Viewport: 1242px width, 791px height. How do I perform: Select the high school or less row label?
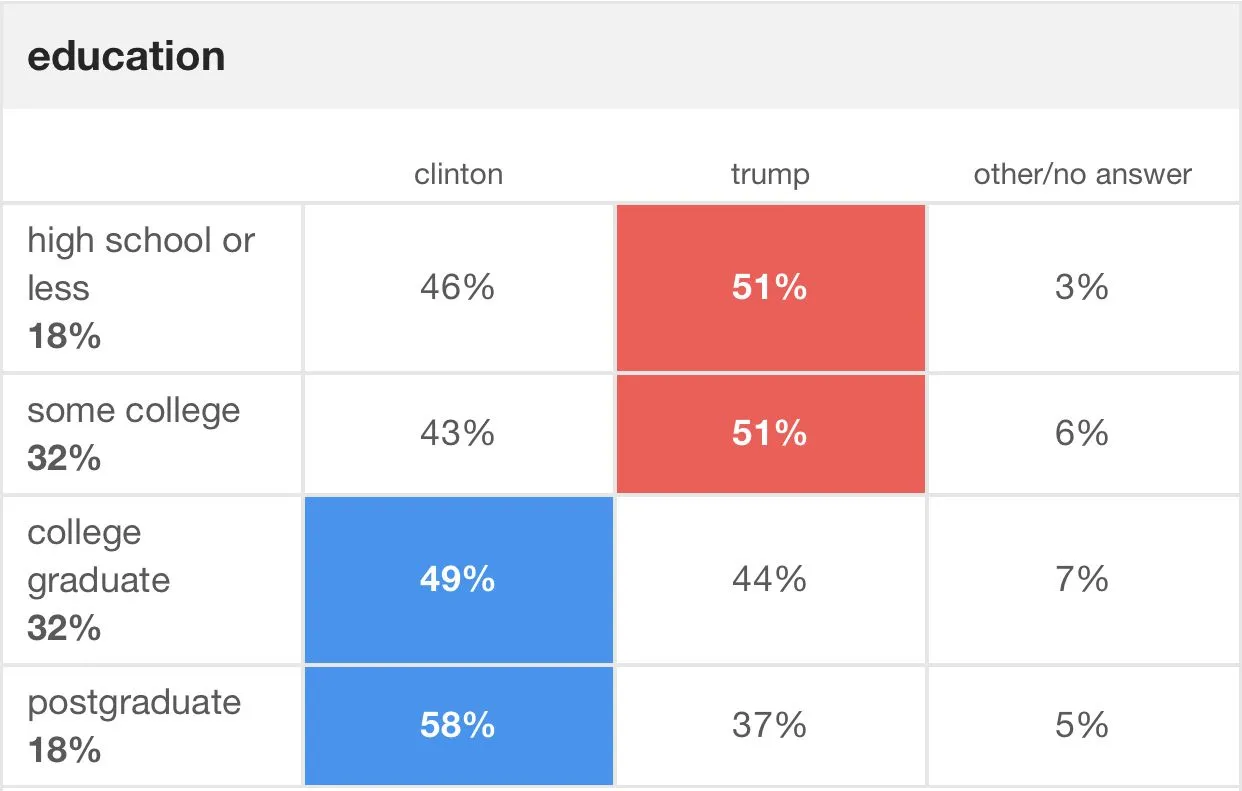pos(141,264)
